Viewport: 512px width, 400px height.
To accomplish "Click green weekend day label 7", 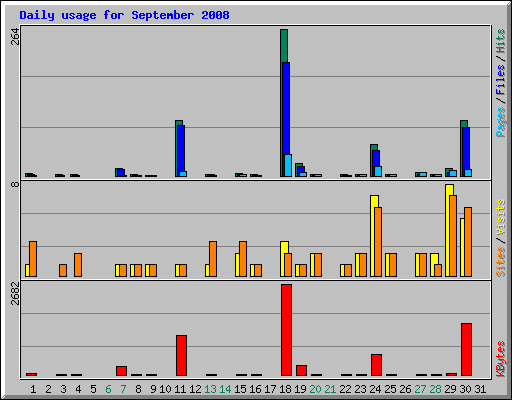I will 123,389.
